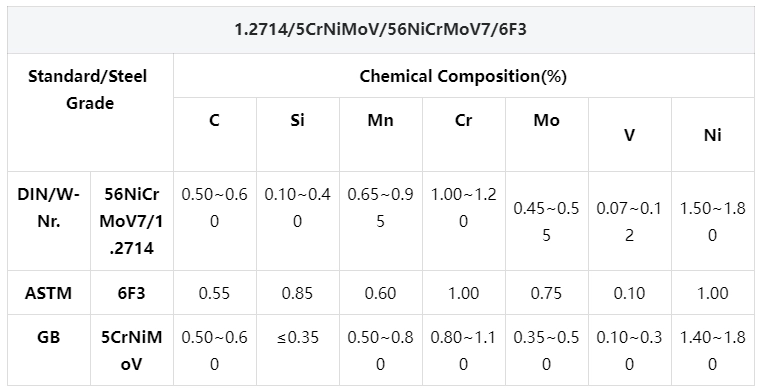
Task: Select the Standard/Steel Grade header cell
Action: point(88,90)
